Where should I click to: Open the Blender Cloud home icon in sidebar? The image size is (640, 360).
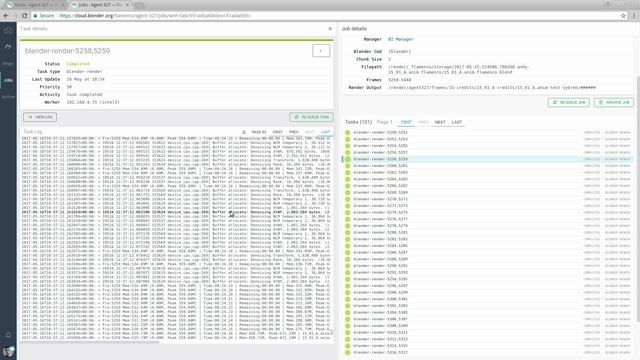tap(8, 31)
